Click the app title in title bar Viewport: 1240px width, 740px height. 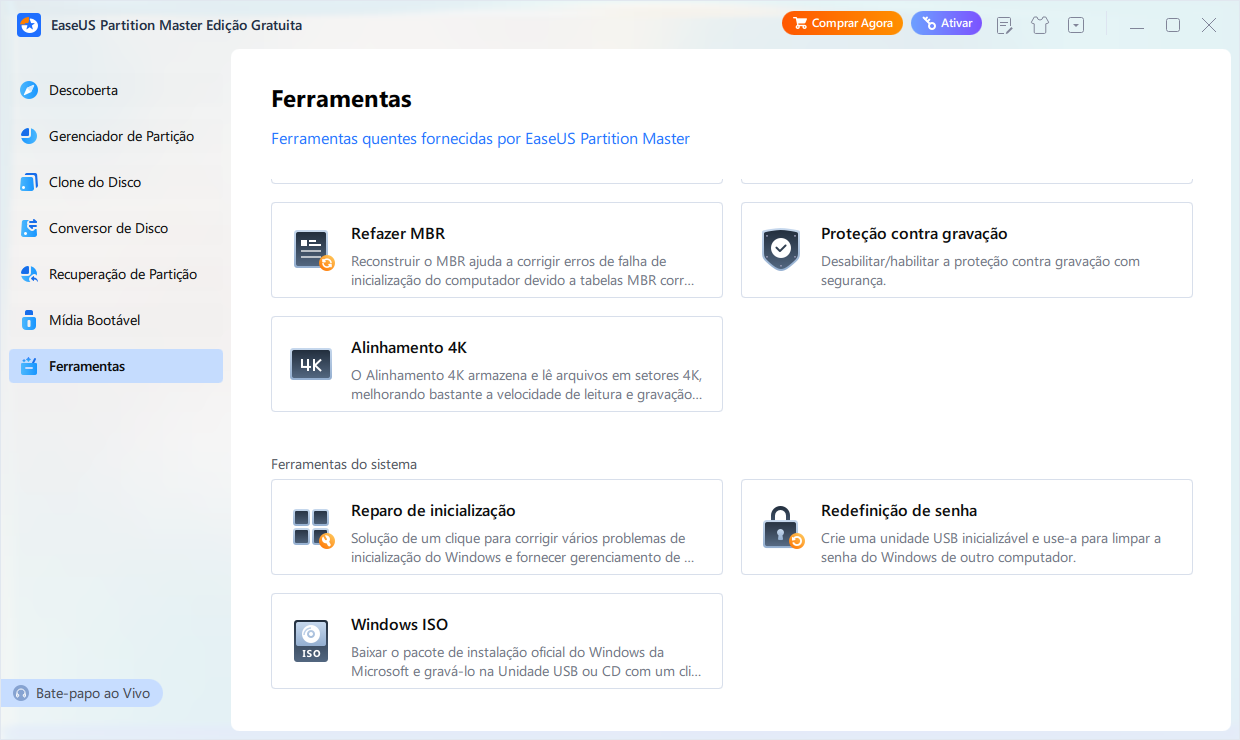[x=177, y=25]
